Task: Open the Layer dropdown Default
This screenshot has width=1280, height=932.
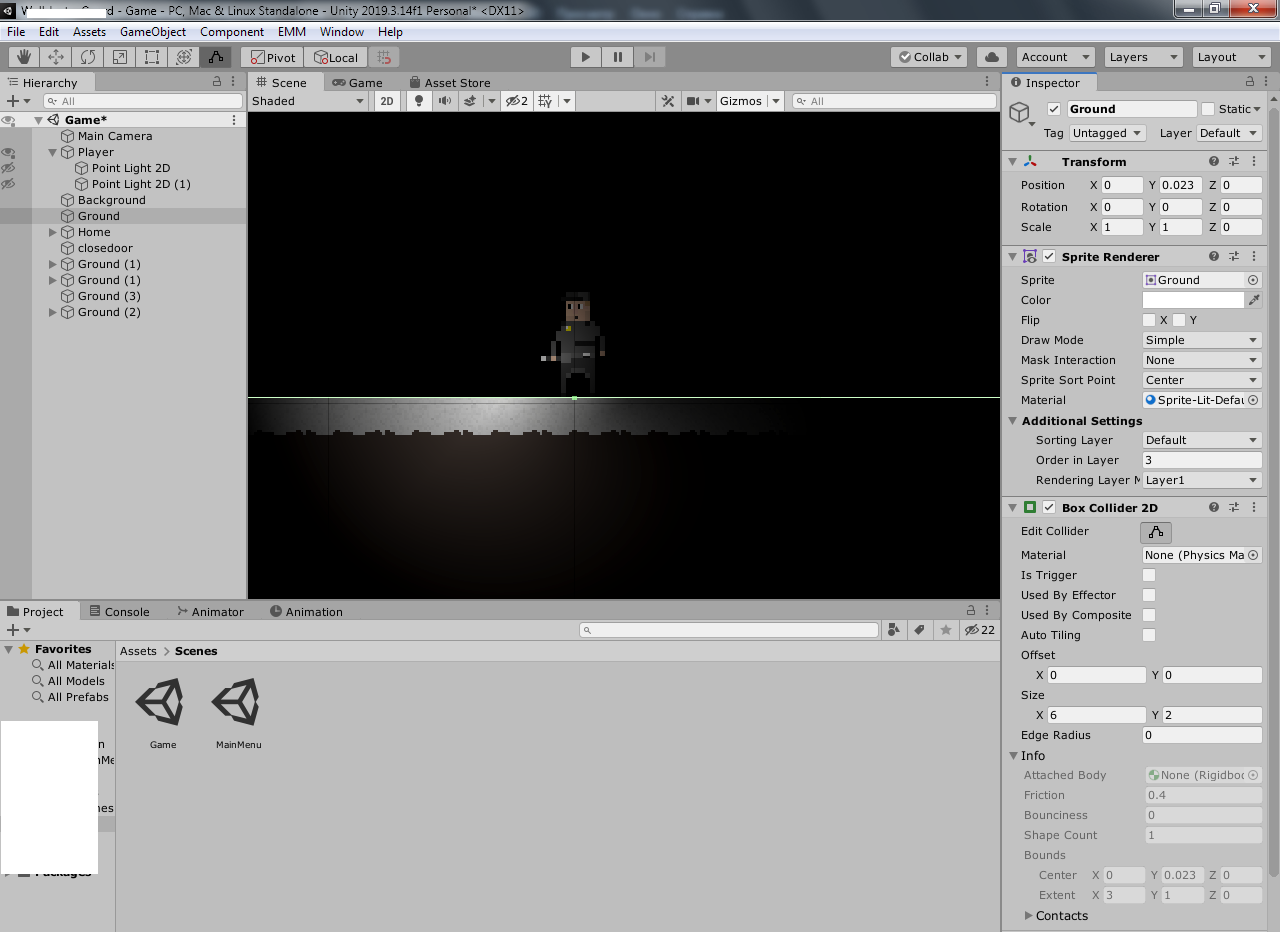Action: tap(1229, 133)
